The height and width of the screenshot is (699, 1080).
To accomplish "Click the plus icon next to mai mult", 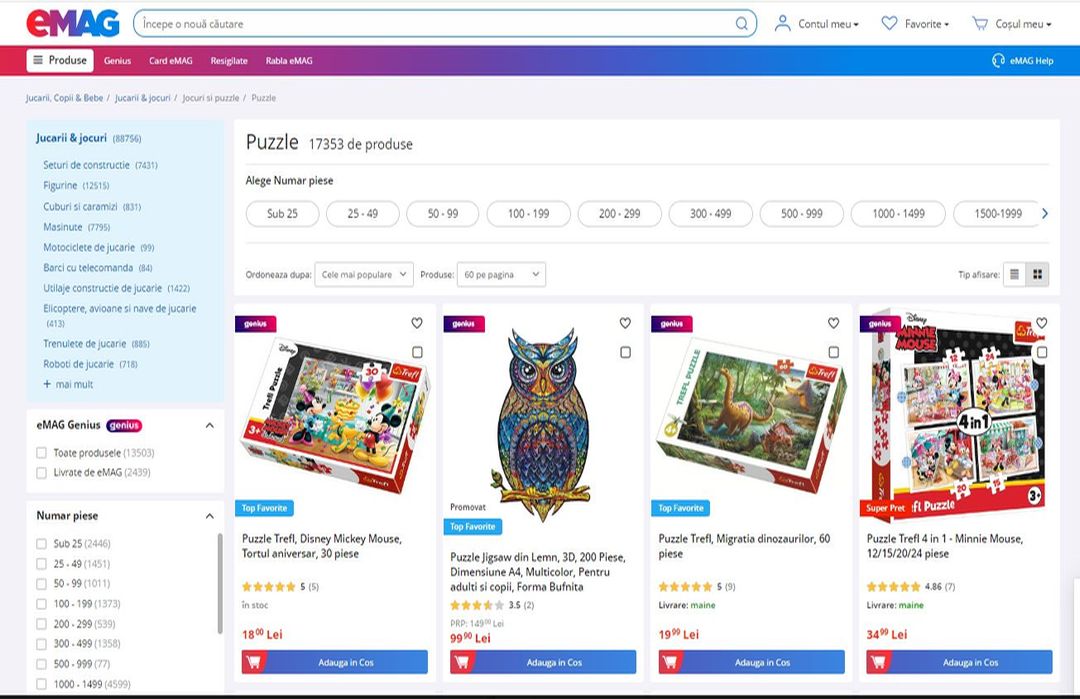I will 47,384.
